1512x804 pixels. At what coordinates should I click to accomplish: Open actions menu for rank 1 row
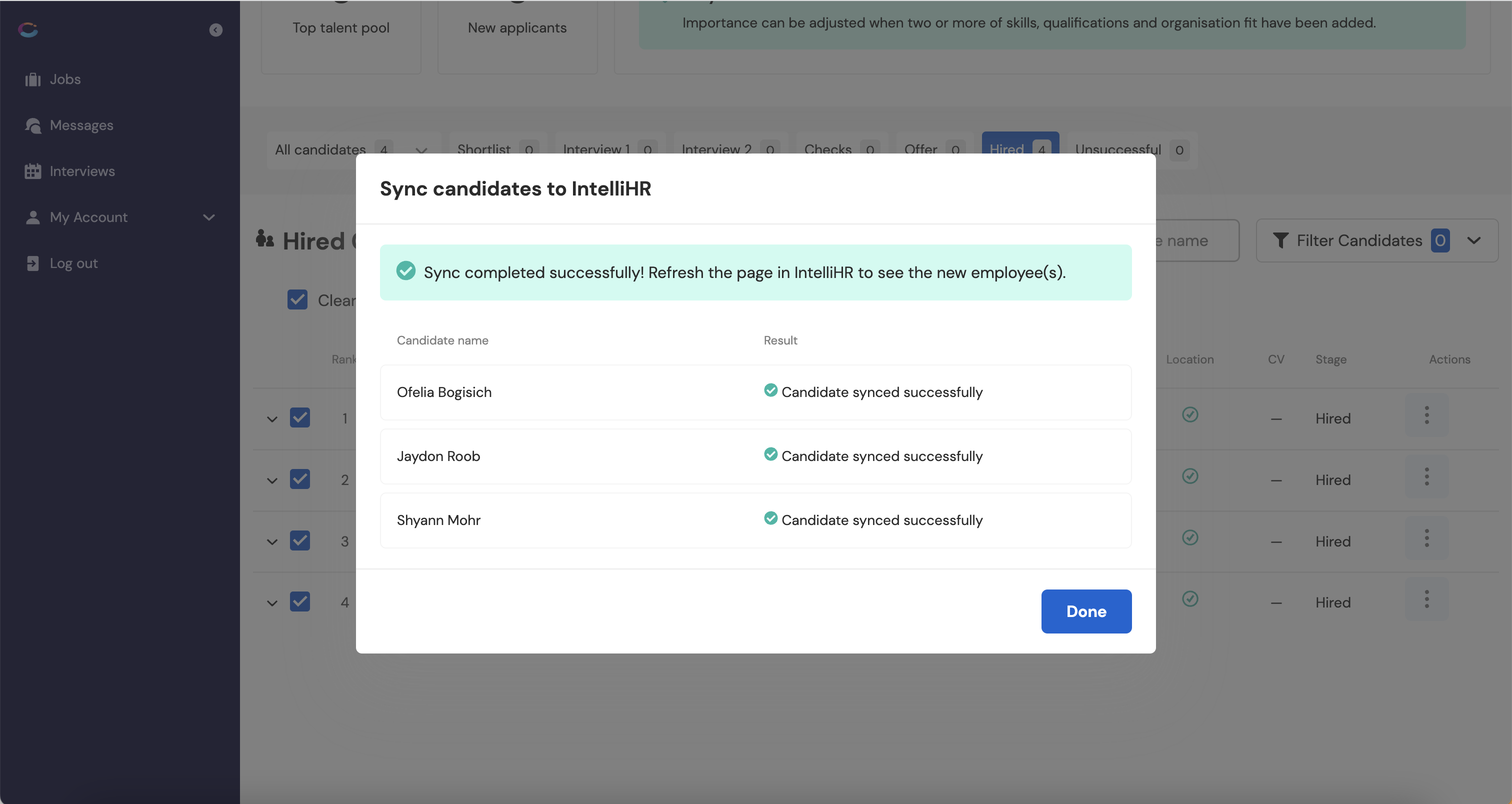point(1427,415)
